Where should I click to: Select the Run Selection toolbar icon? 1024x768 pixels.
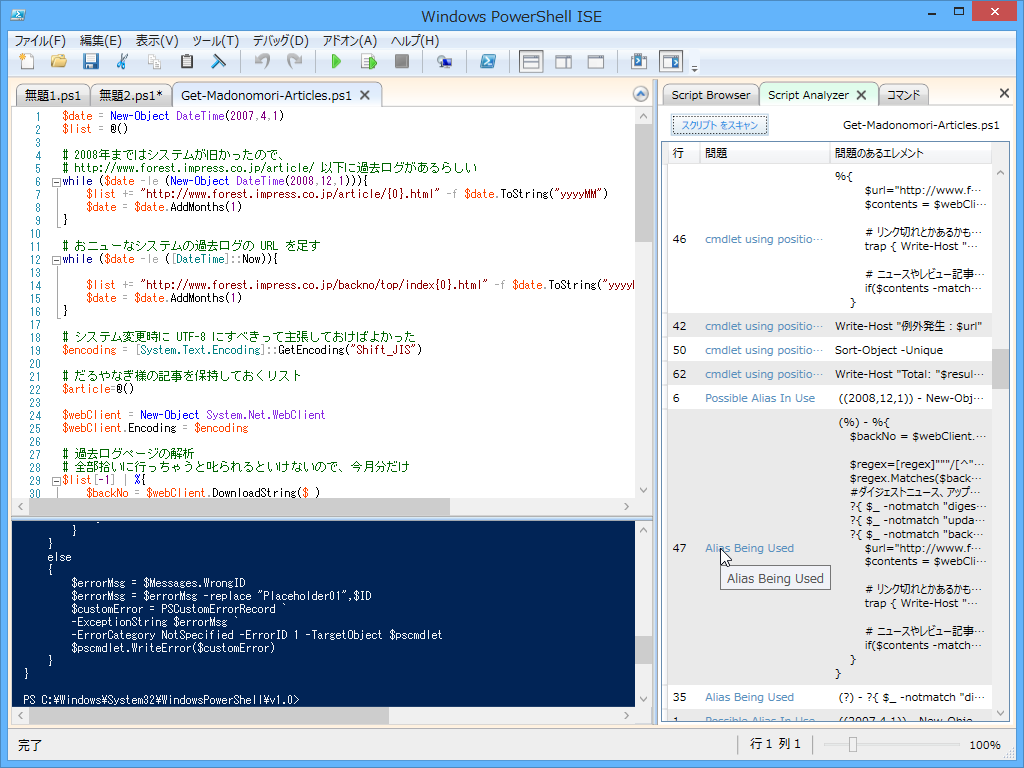click(x=368, y=61)
